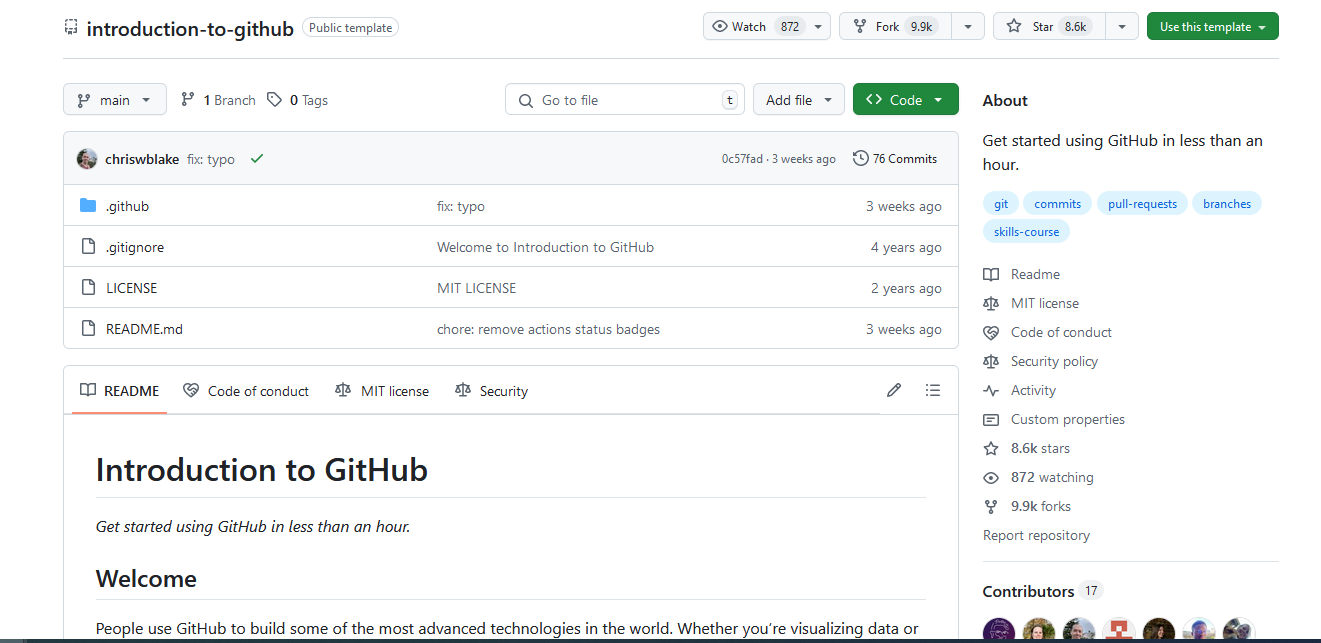Open the Watch notifications dropdown arrow

tap(818, 27)
